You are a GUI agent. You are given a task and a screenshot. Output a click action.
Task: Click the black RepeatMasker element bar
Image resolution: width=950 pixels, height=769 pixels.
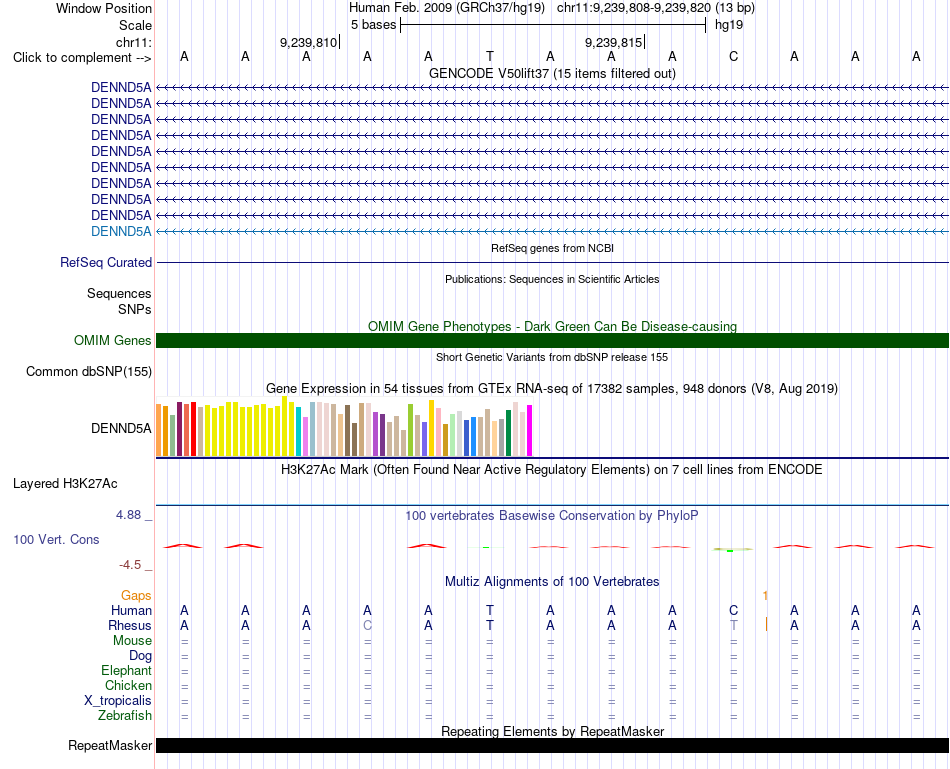[552, 745]
